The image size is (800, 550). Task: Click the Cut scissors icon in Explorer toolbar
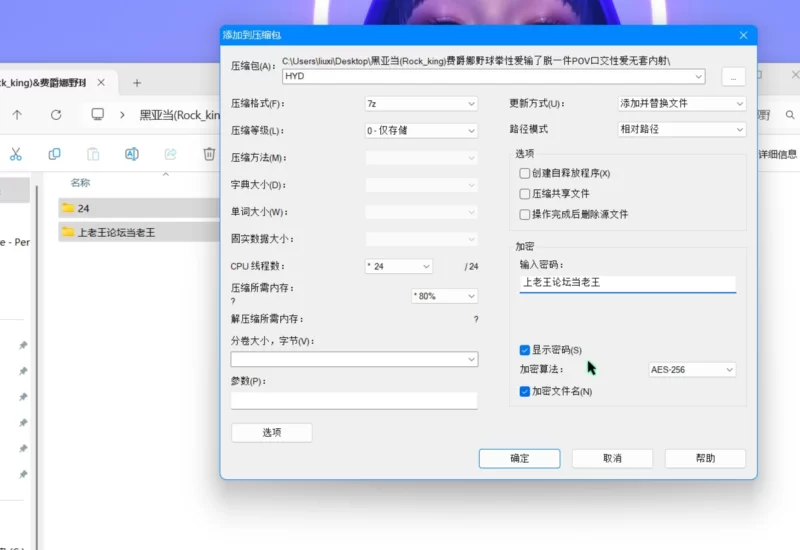pyautogui.click(x=16, y=154)
